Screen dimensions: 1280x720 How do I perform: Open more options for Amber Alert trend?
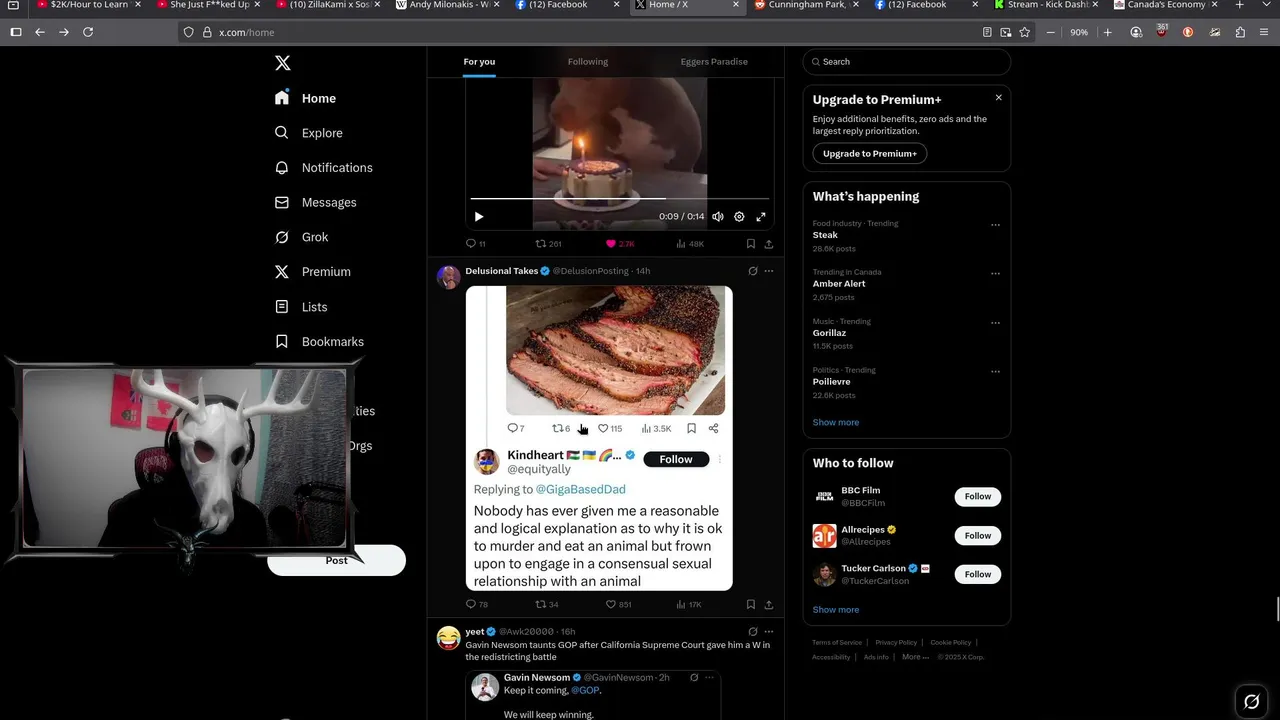pos(995,274)
